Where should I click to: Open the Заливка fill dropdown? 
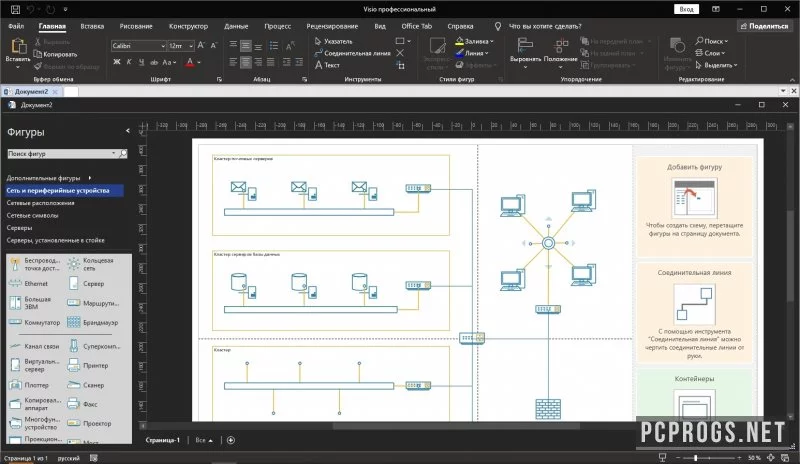(x=474, y=41)
